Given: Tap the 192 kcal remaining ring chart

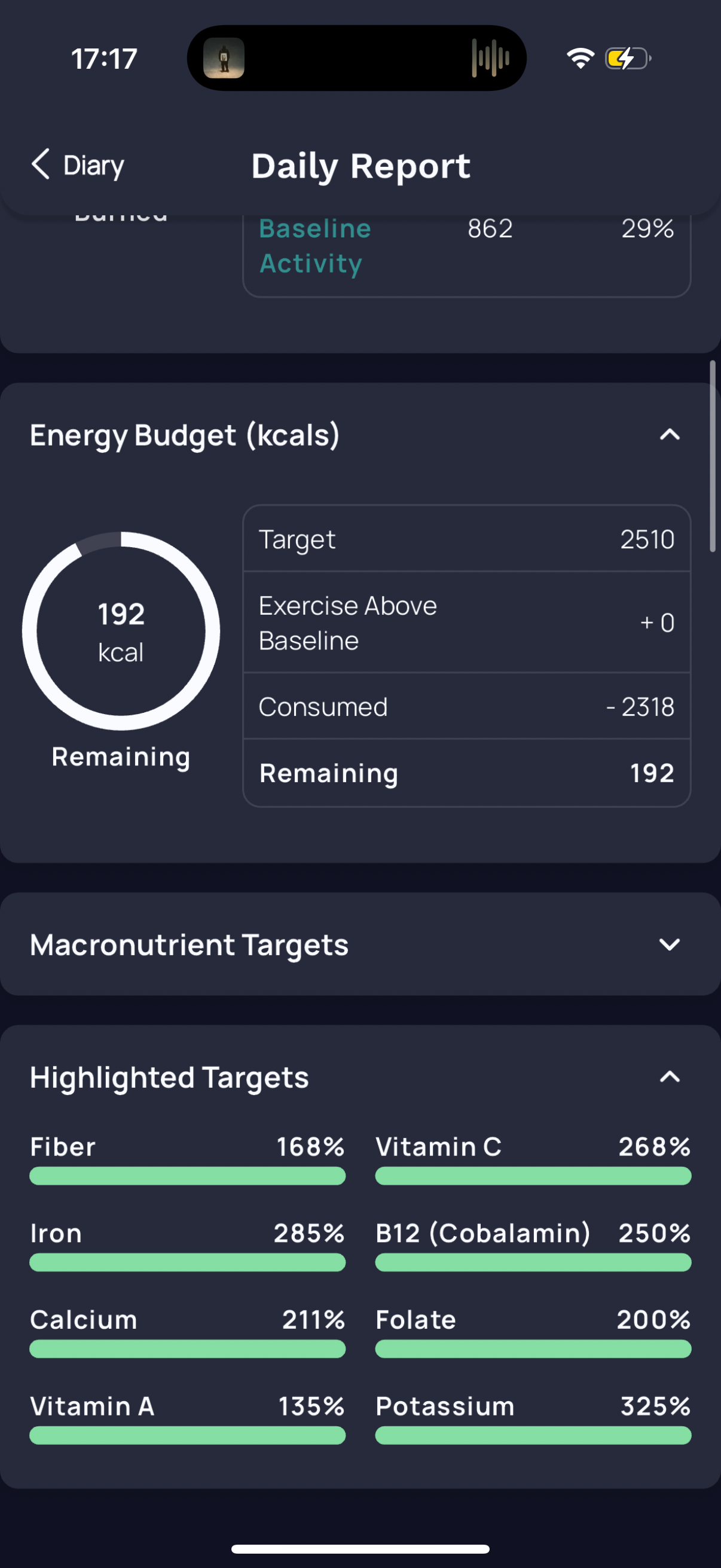Looking at the screenshot, I should [x=121, y=632].
